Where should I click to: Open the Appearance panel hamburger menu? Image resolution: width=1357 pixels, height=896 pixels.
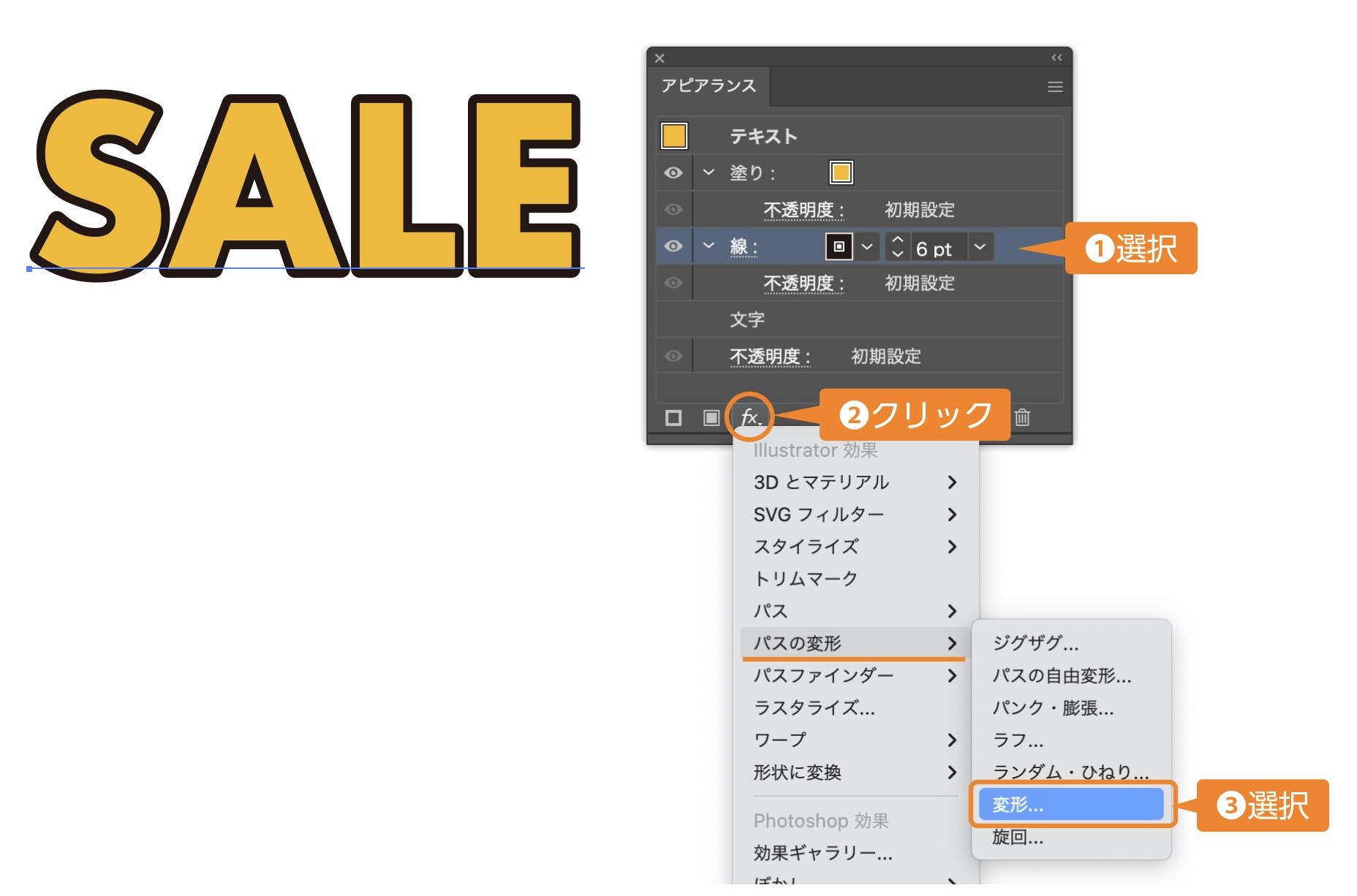point(1055,87)
